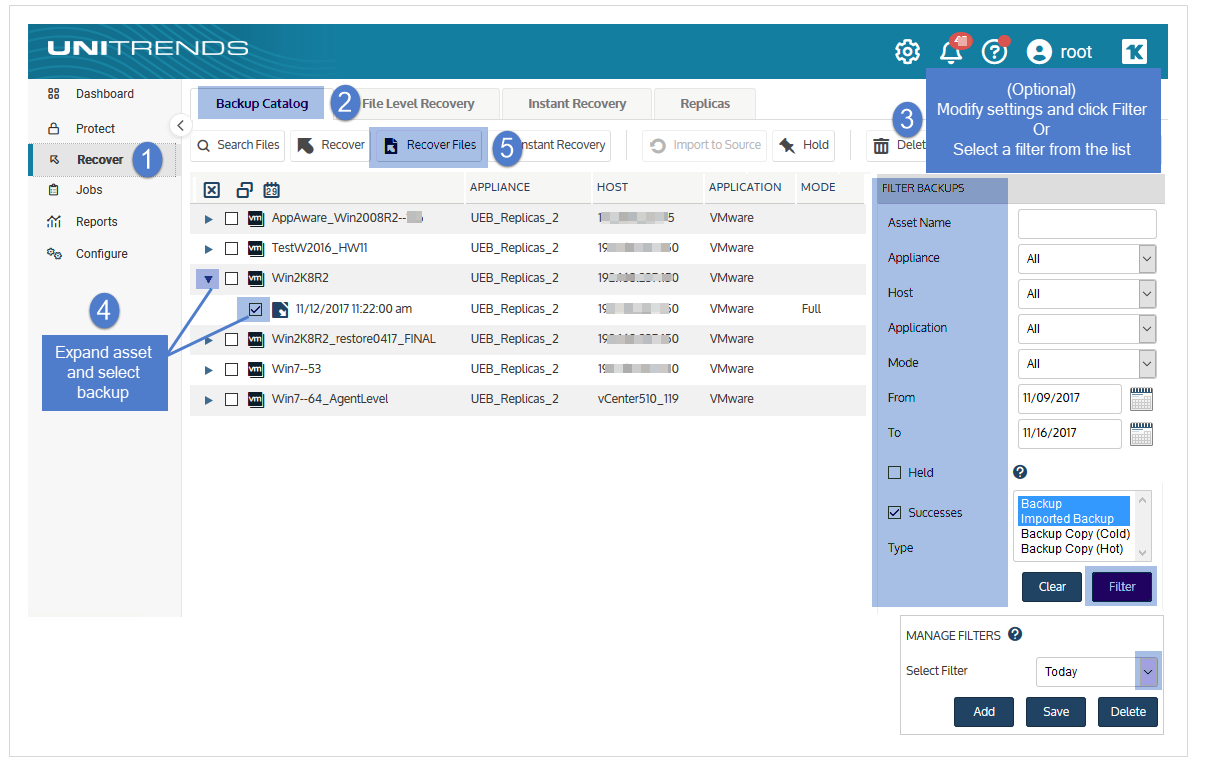Click the Recover Files toolbar button
This screenshot has width=1214, height=780.
click(429, 145)
